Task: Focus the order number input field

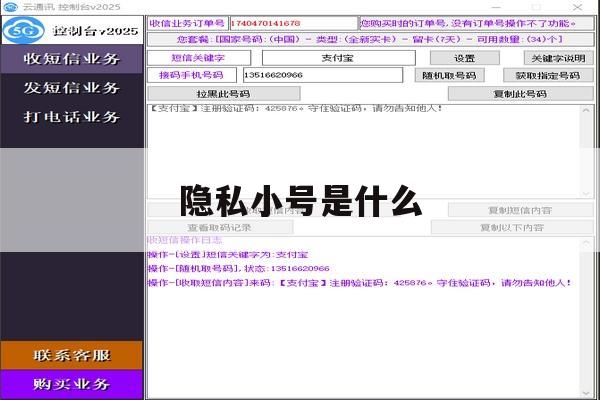Action: (x=293, y=23)
